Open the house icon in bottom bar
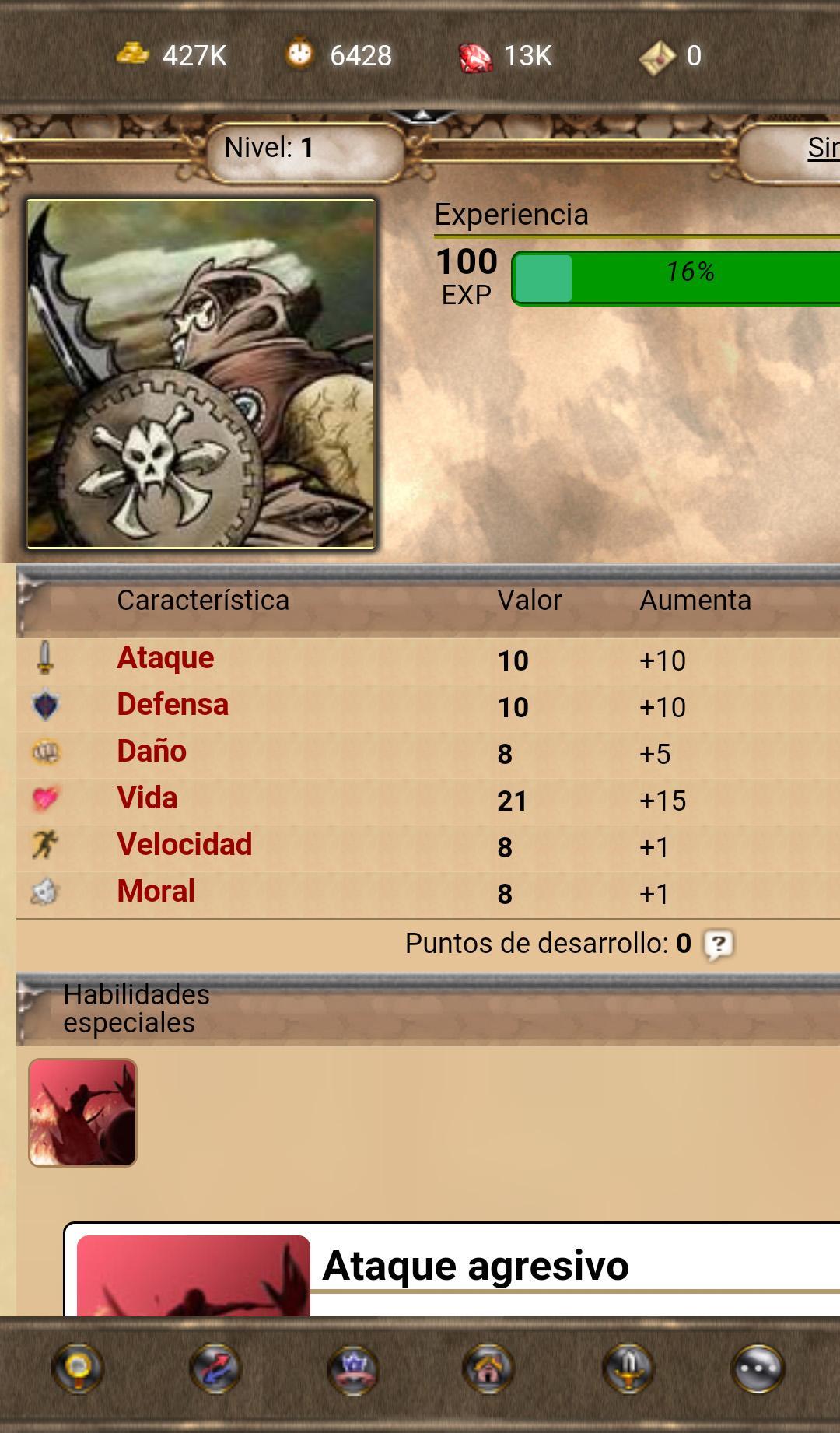The width and height of the screenshot is (840, 1433). click(488, 1368)
